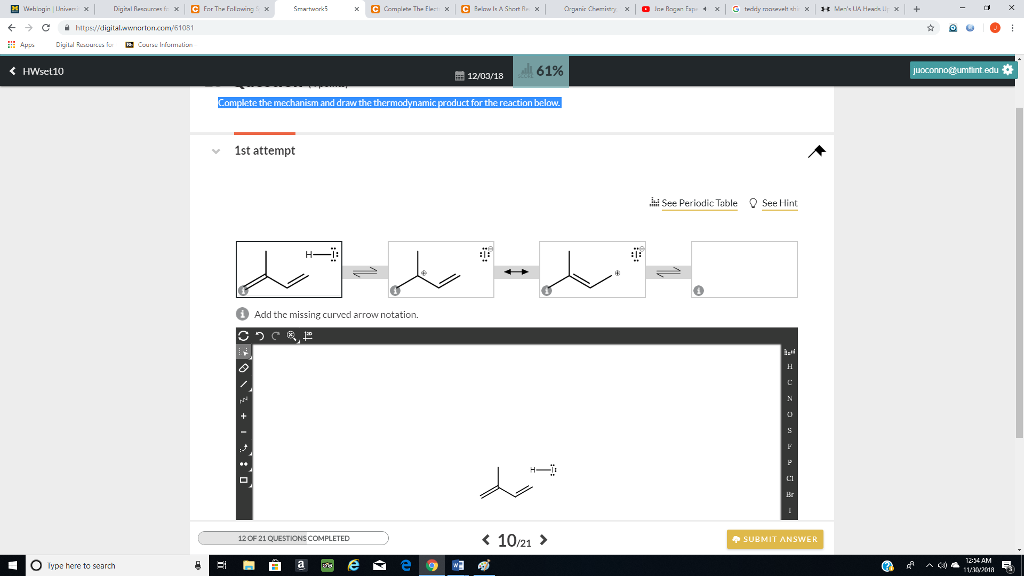The image size is (1024, 576).
Task: Click the positive charge tool
Action: pos(242,414)
